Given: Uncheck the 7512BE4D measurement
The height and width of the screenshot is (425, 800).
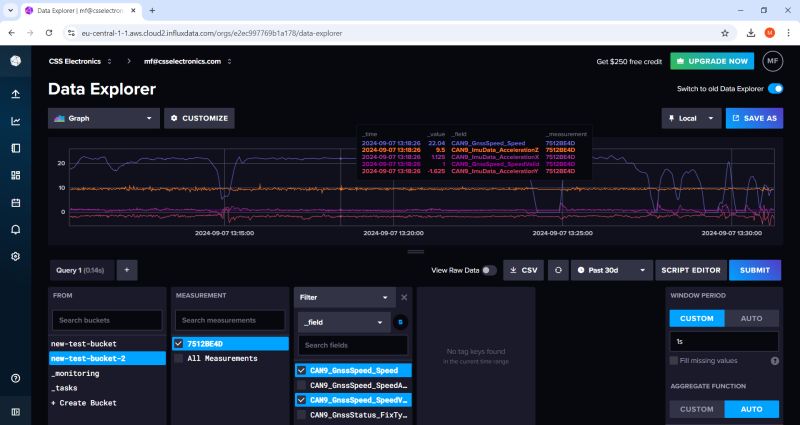Looking at the screenshot, I should [x=178, y=344].
